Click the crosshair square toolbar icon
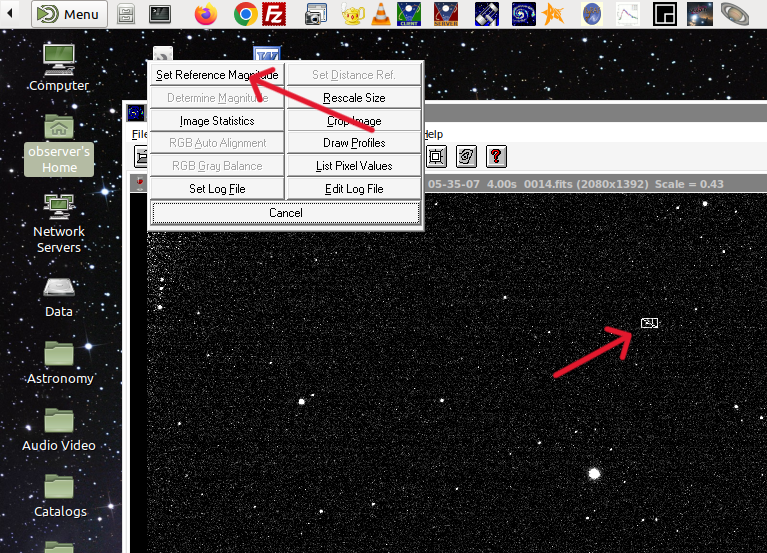Screen dimensions: 767x553 click(436, 156)
